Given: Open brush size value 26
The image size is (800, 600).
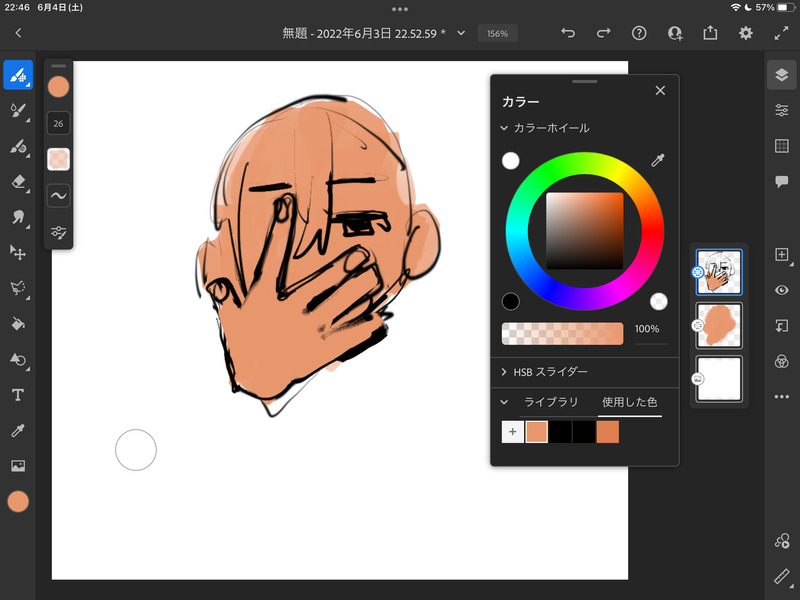Looking at the screenshot, I should tap(58, 123).
